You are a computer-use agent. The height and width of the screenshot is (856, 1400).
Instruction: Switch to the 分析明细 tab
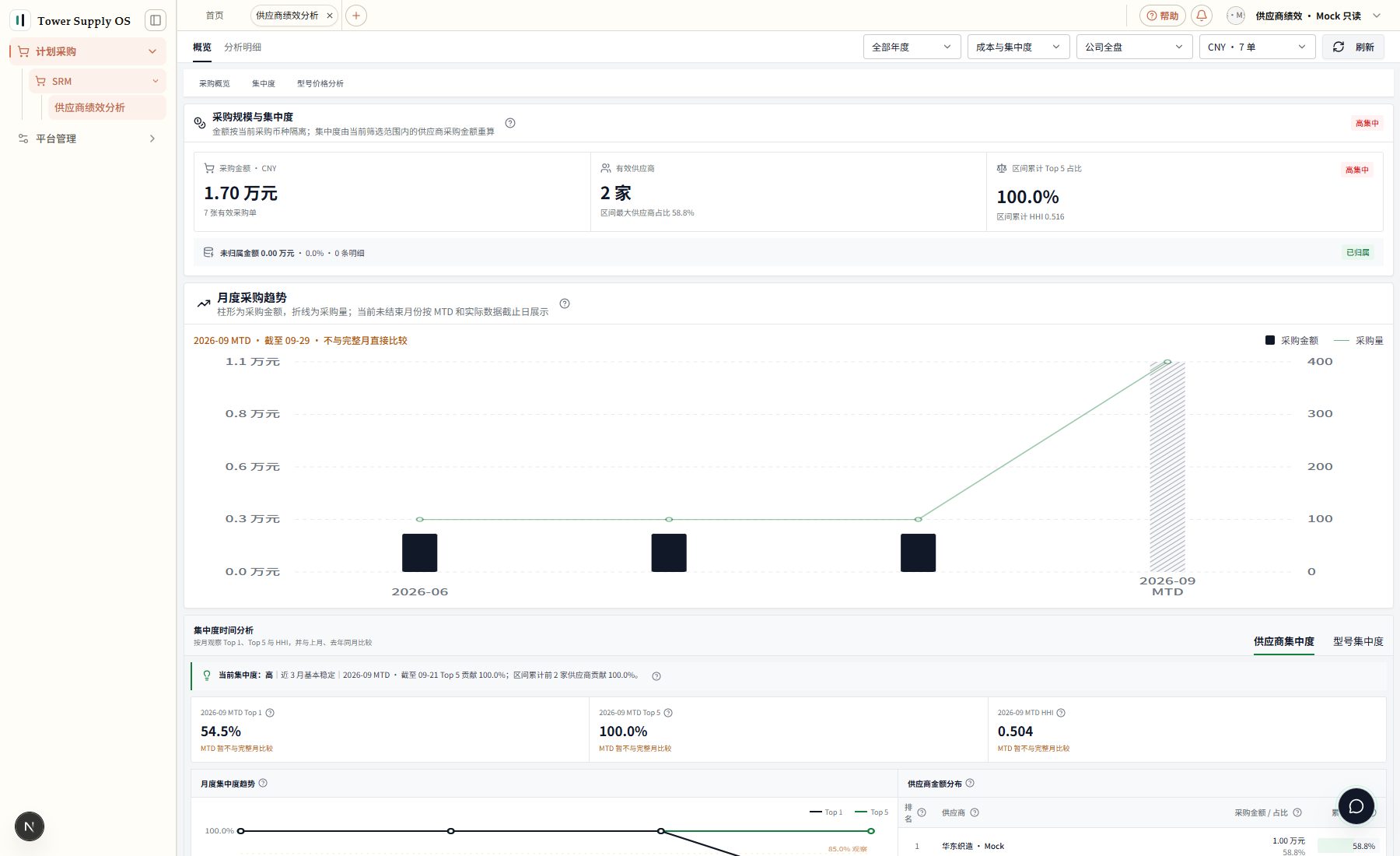[x=243, y=47]
